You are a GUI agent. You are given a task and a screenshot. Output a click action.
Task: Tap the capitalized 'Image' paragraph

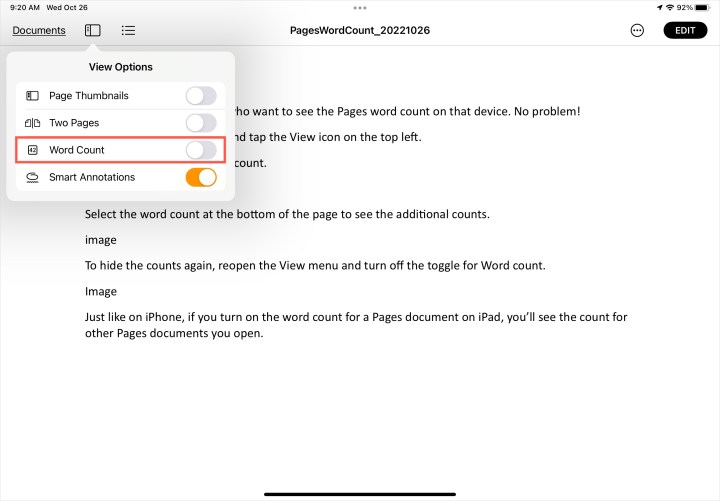[x=101, y=292]
